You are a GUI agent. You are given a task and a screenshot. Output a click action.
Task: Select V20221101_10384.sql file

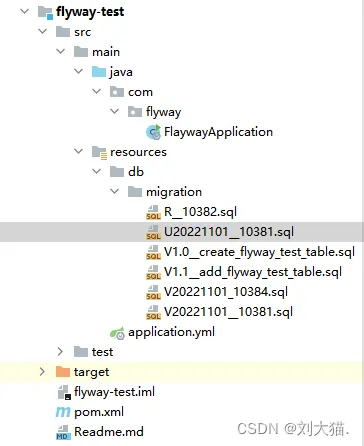pyautogui.click(x=226, y=292)
